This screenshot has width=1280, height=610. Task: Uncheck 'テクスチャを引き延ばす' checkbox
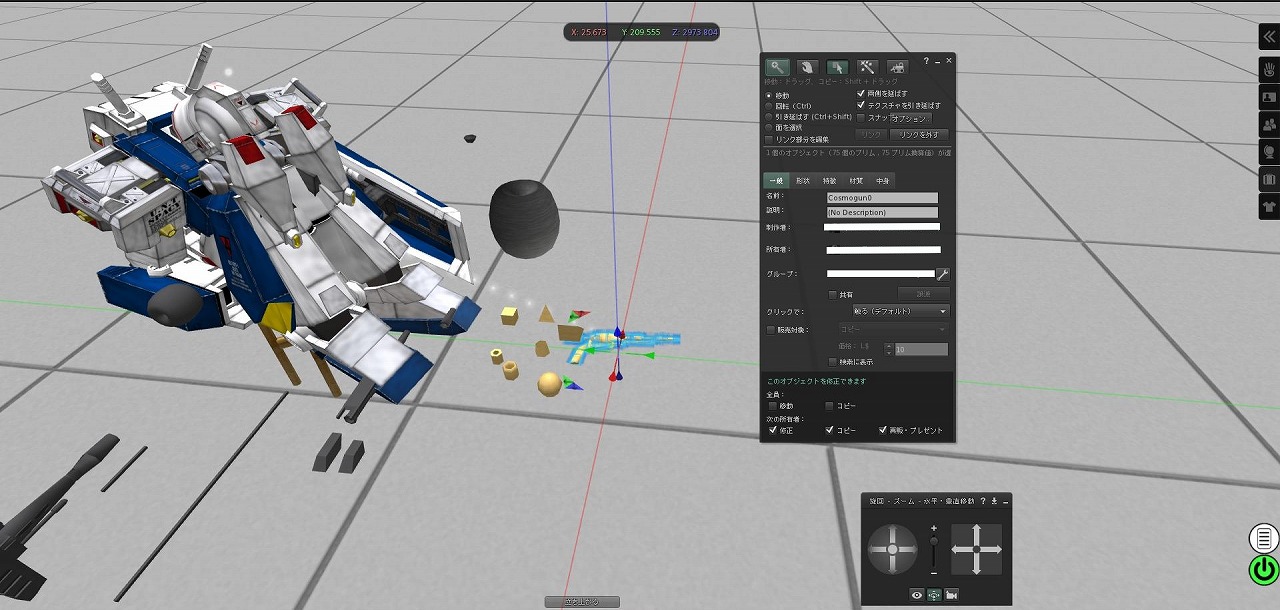click(x=861, y=105)
